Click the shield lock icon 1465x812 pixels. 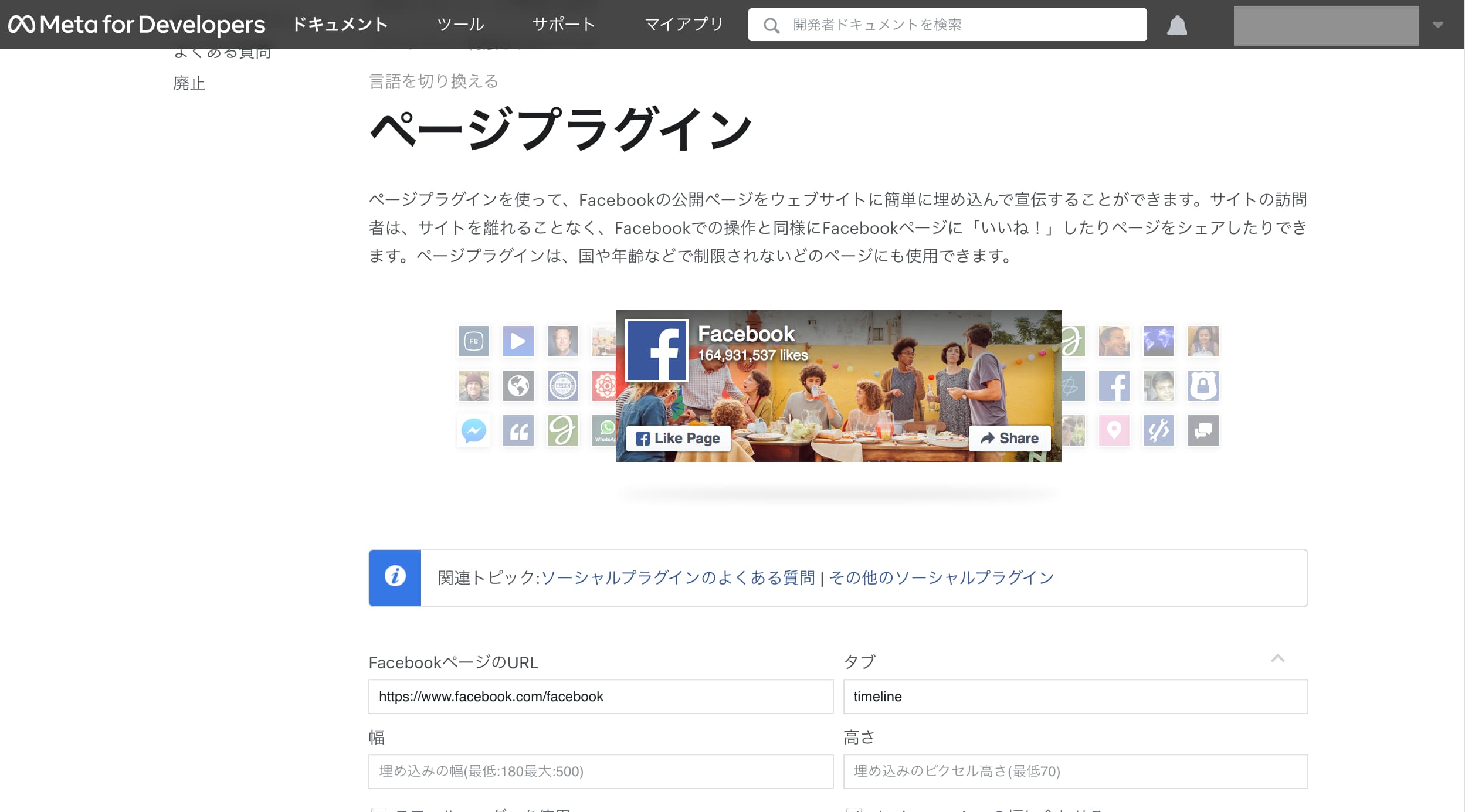(x=1203, y=386)
